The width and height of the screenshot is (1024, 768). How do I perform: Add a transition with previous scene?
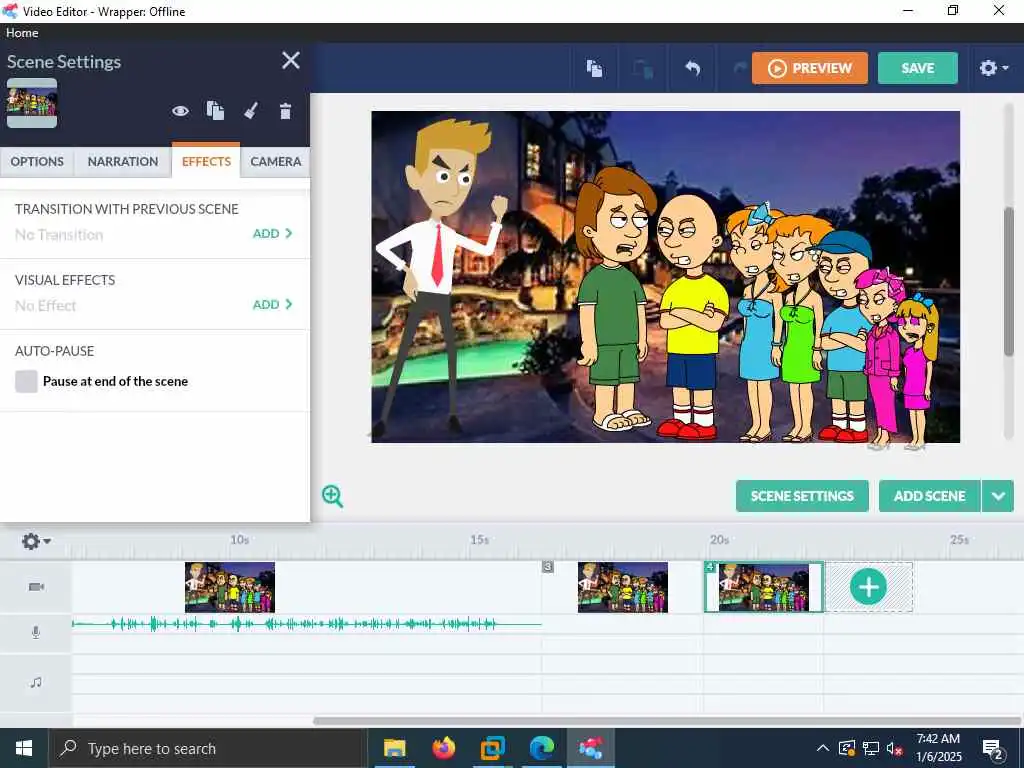[272, 234]
